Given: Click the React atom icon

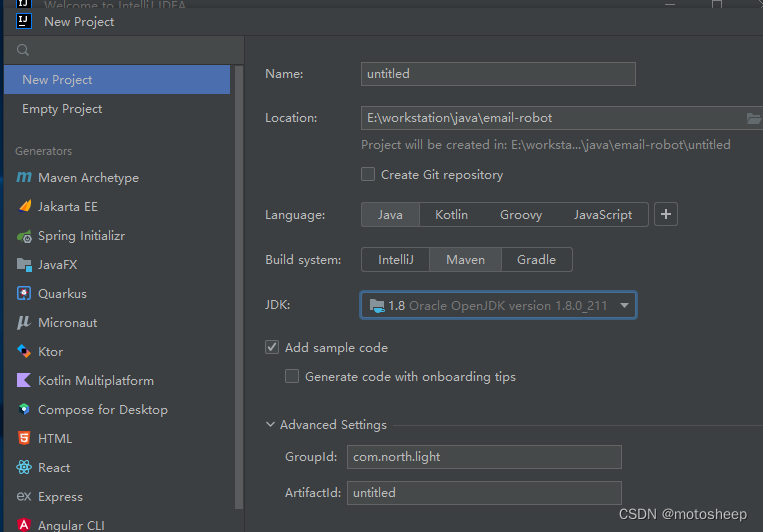Looking at the screenshot, I should point(24,467).
